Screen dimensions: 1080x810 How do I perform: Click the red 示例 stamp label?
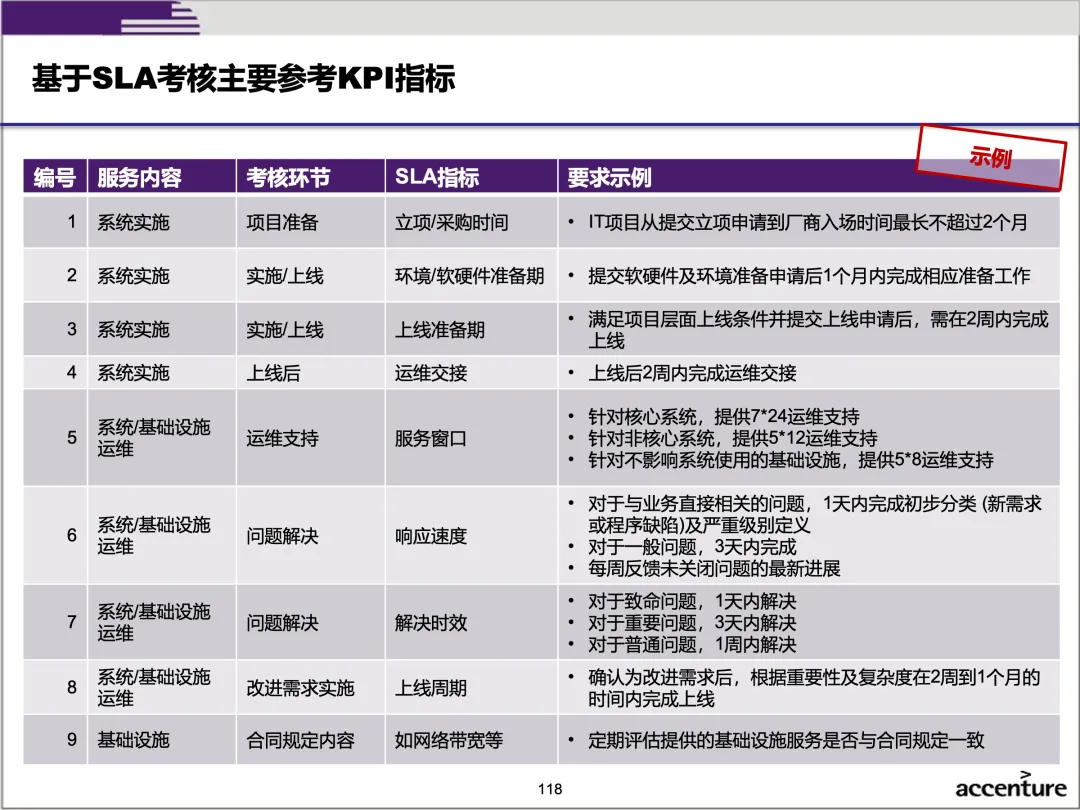[x=990, y=158]
